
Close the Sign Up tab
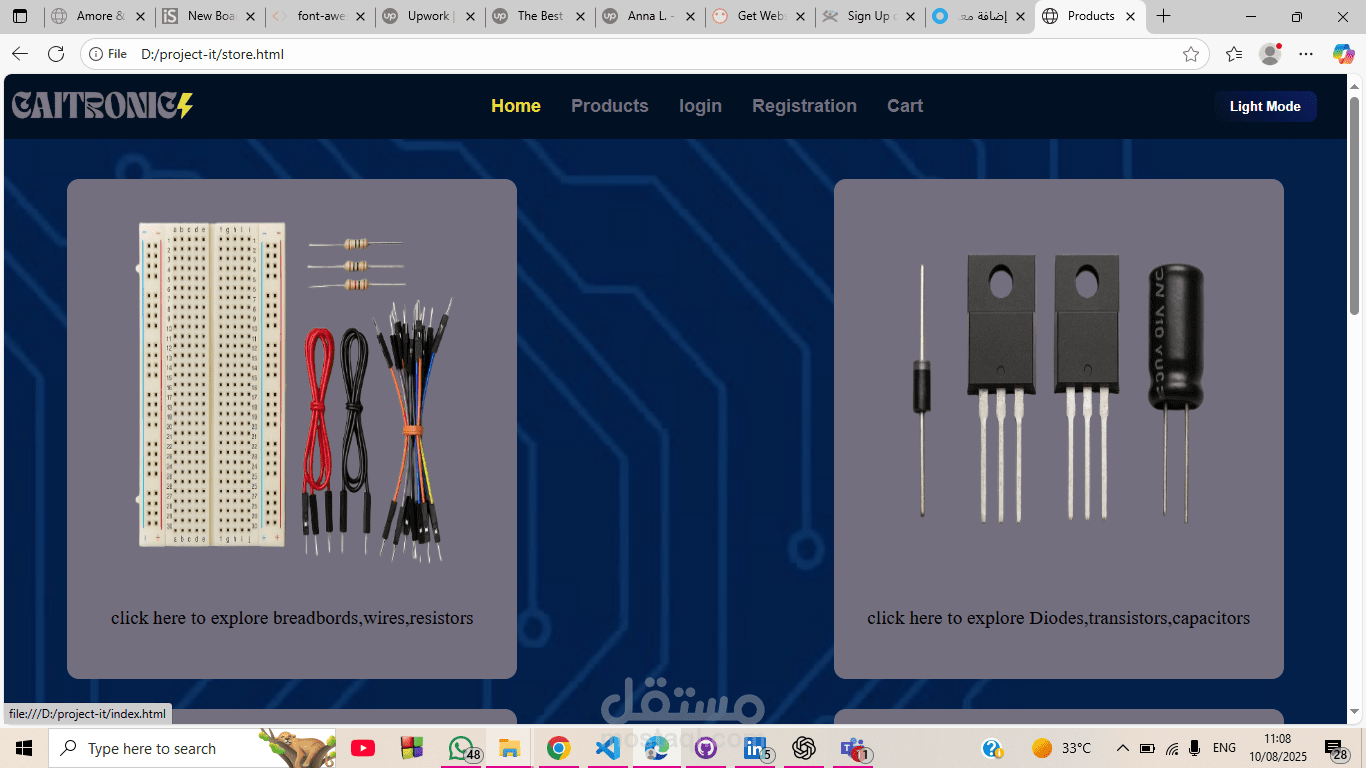(x=910, y=16)
